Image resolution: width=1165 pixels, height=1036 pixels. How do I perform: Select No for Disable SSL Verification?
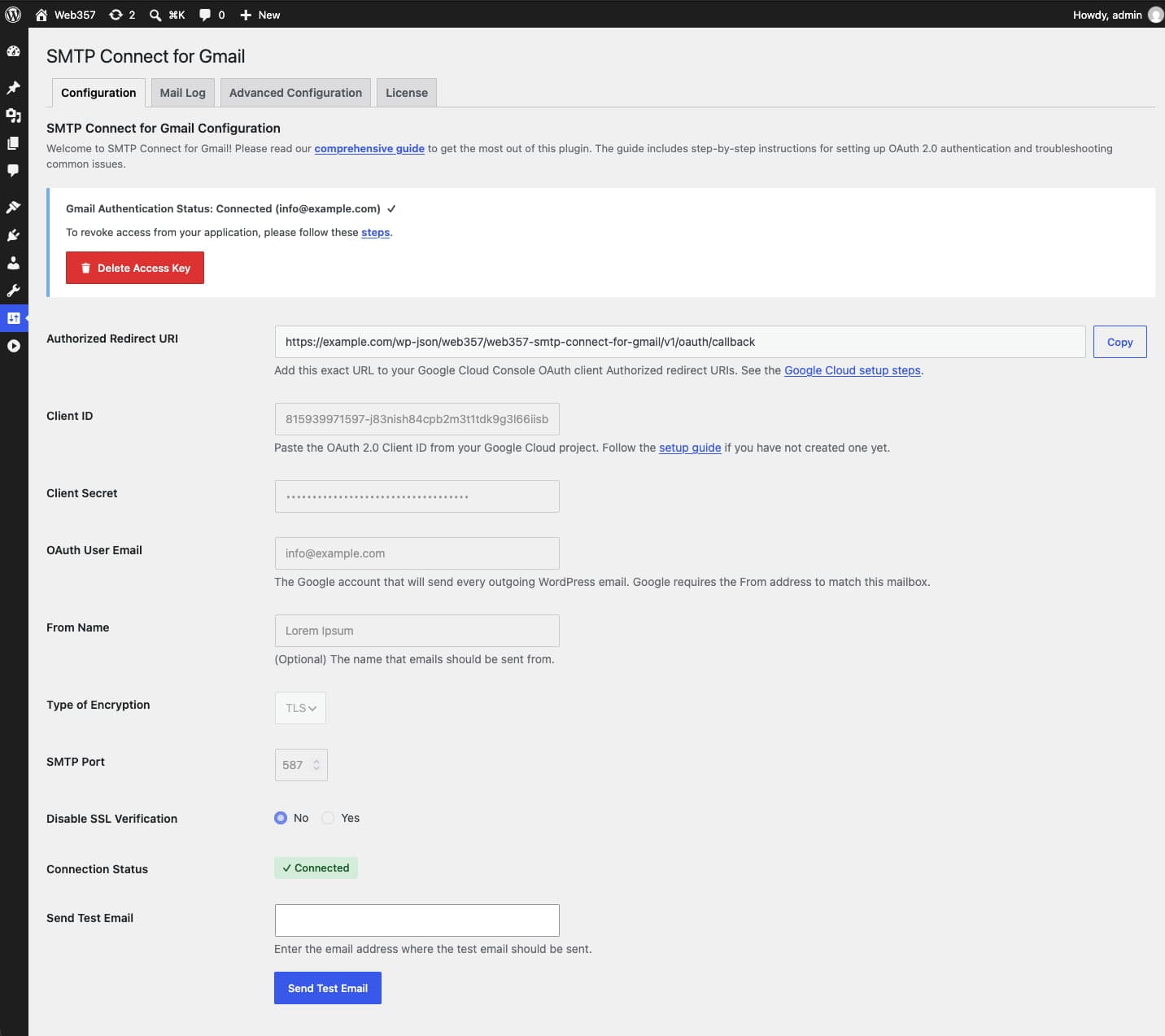coord(281,818)
